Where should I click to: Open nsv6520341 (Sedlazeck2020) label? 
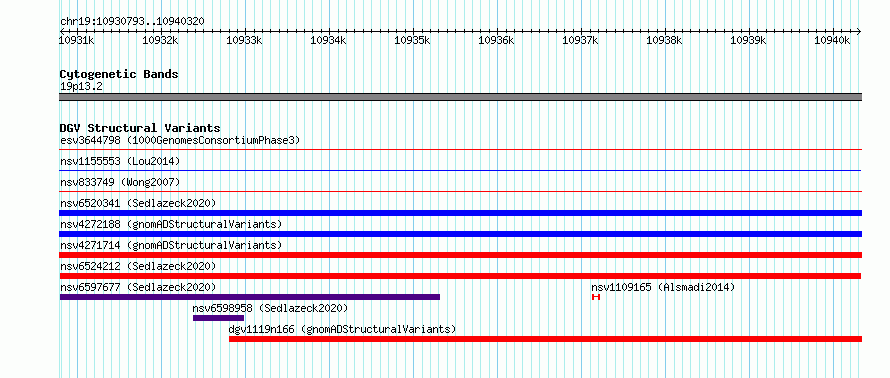[138, 203]
